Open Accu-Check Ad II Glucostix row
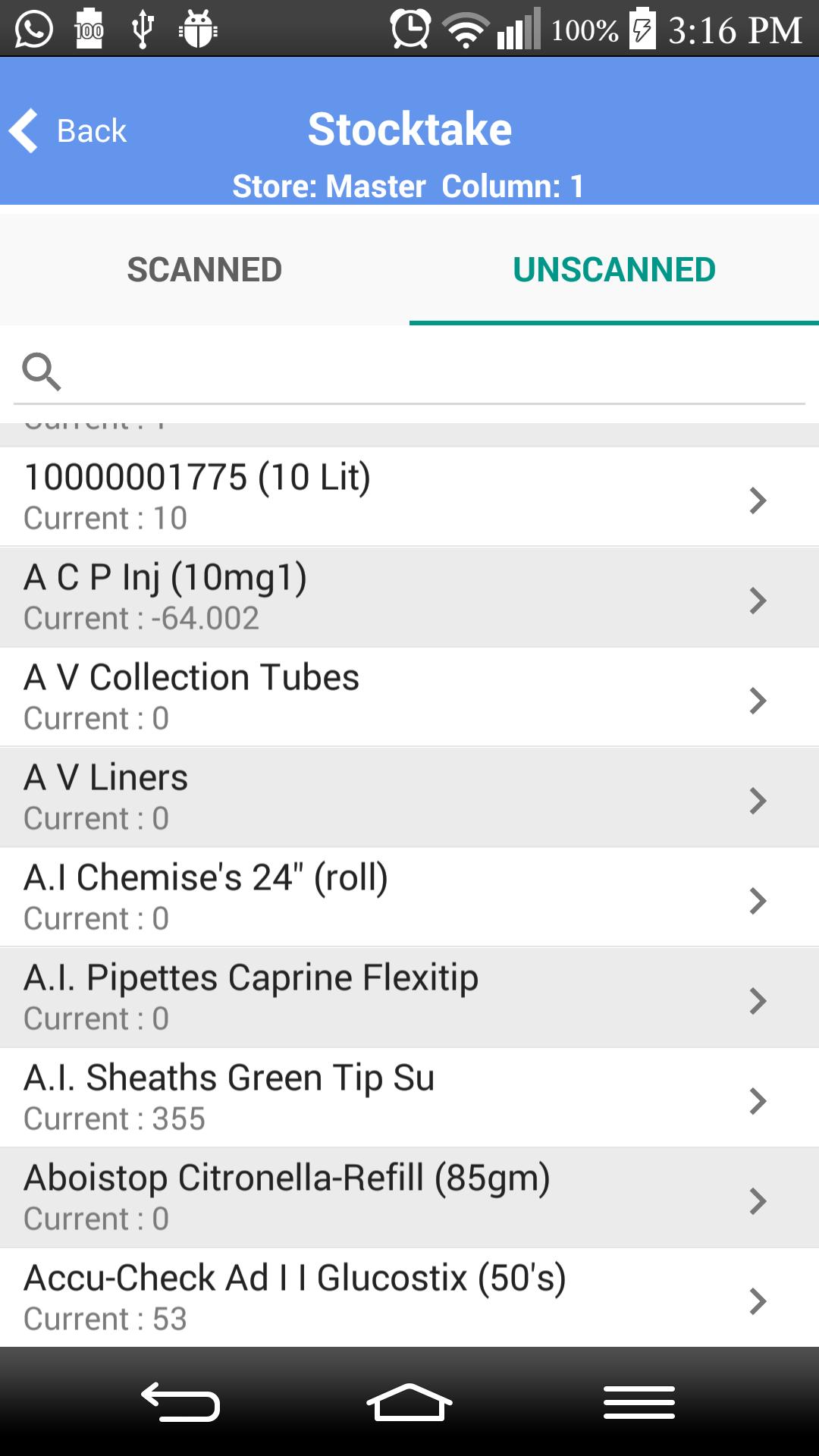 (x=379, y=1298)
